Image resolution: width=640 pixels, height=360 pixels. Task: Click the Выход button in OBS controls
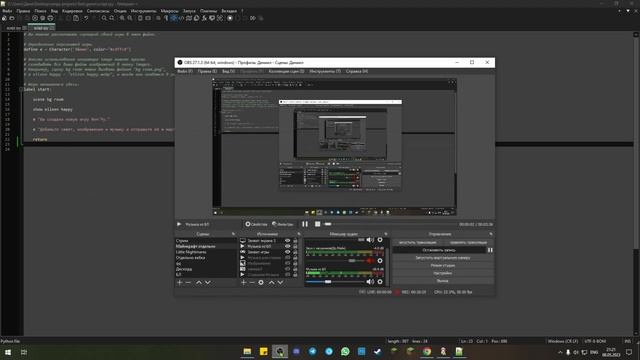443,281
